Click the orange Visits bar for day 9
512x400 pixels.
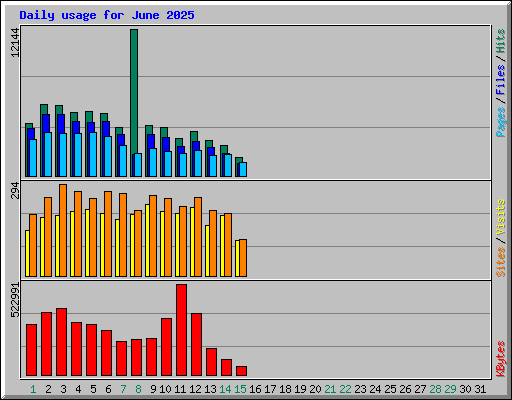[x=153, y=236]
